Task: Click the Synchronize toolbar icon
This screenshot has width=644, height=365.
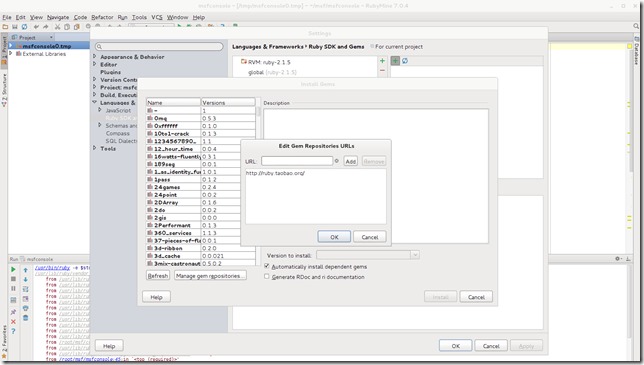Action: [x=24, y=27]
